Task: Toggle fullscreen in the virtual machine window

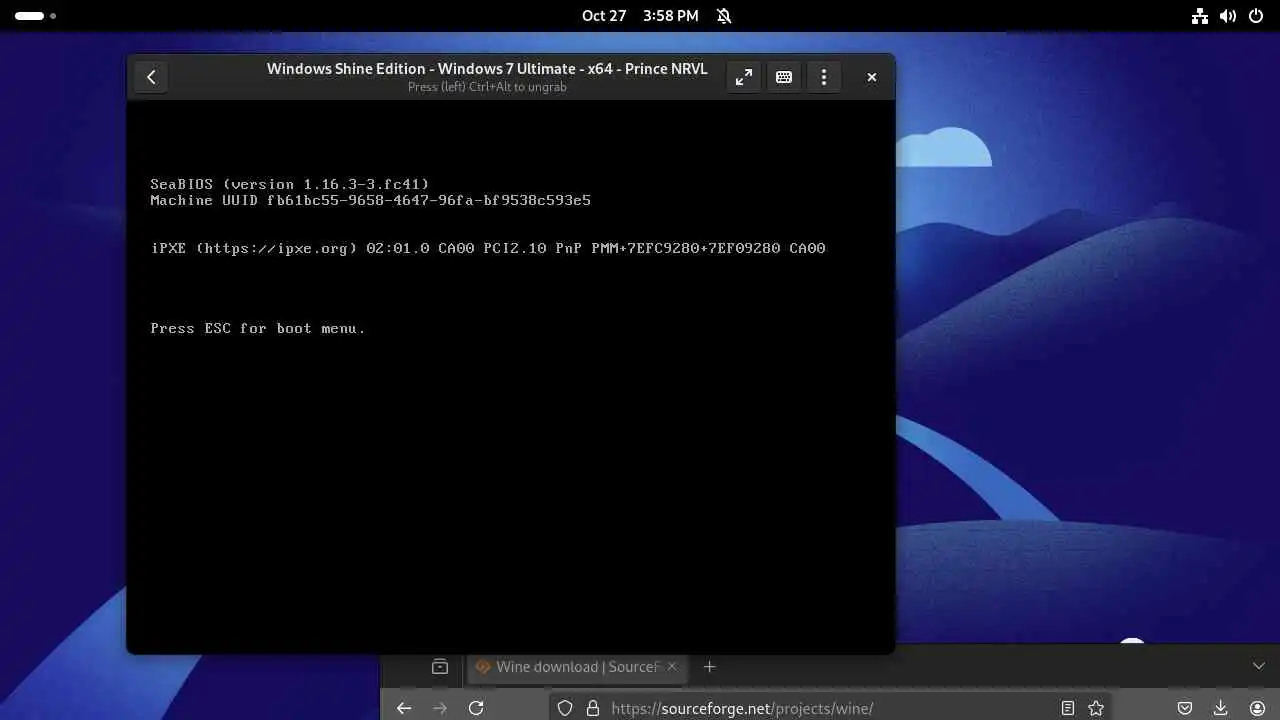Action: 744,77
